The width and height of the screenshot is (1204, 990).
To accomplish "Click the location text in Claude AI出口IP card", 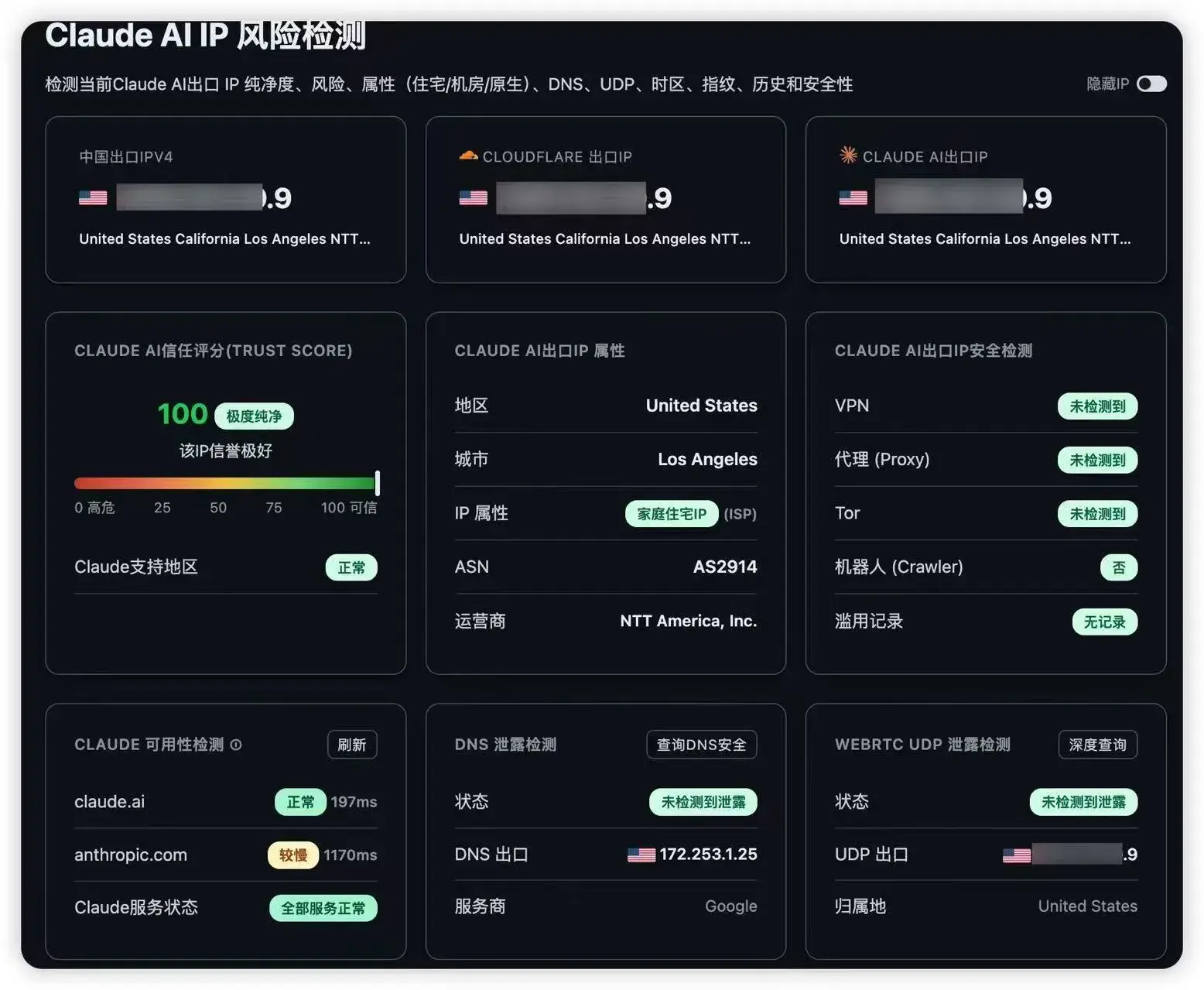I will pyautogui.click(x=985, y=239).
